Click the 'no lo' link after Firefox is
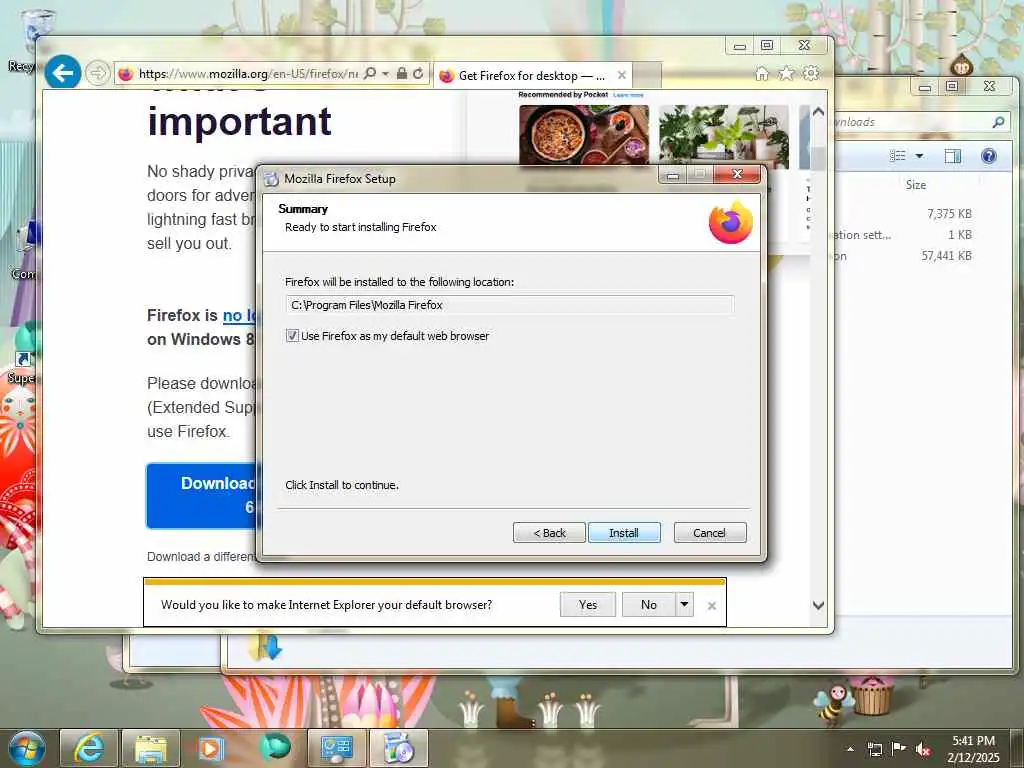This screenshot has width=1024, height=768. click(239, 316)
